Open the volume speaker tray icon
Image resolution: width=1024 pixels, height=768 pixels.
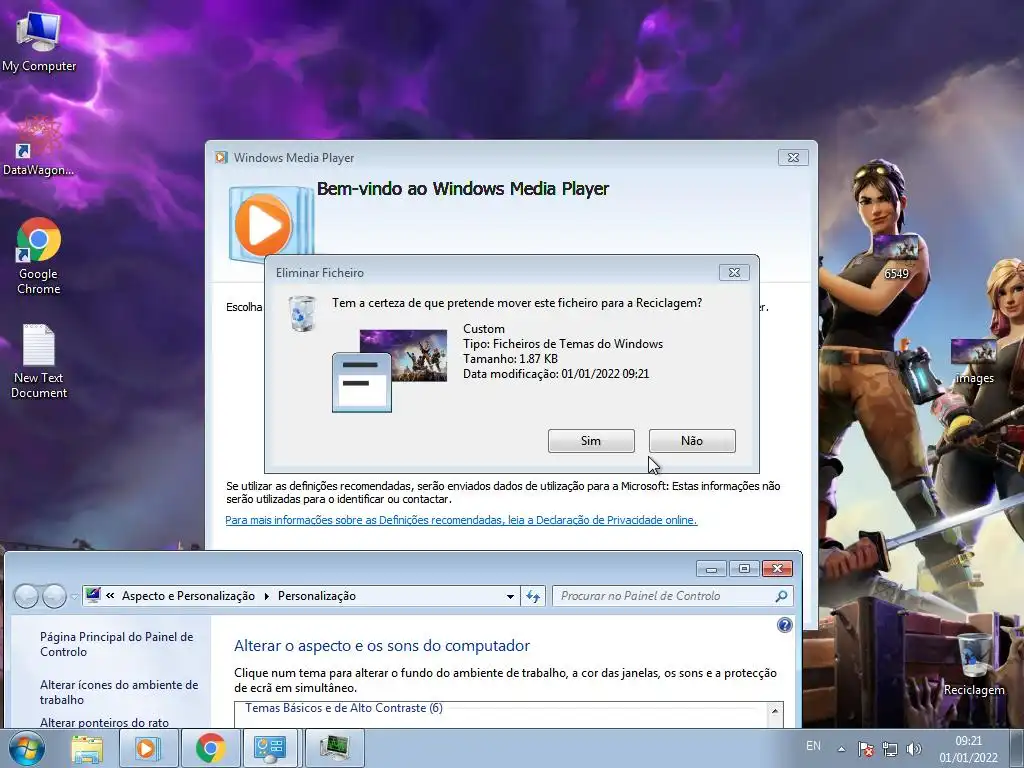pos(914,749)
